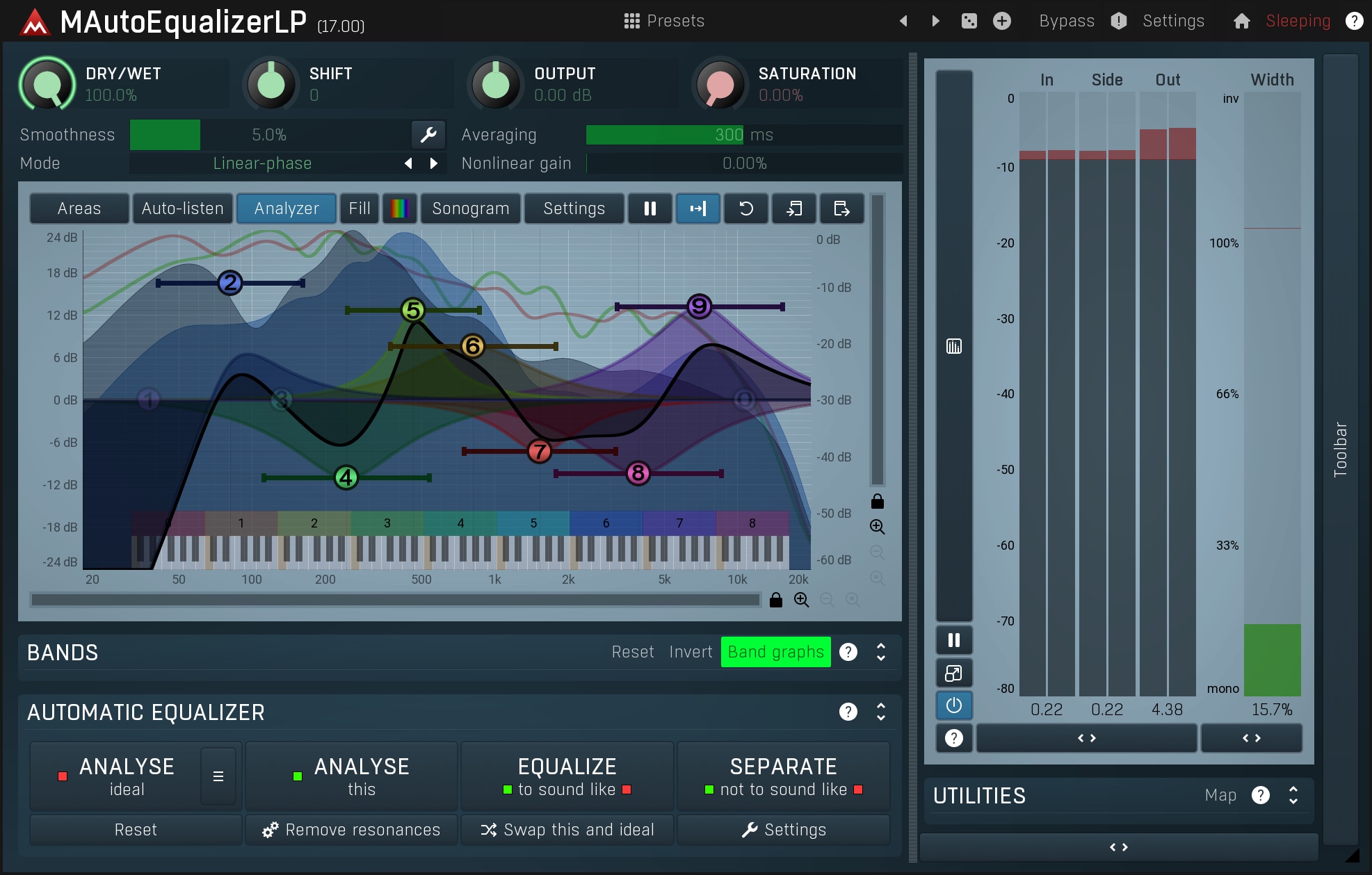
Task: Open the Settings menu in the title bar
Action: coord(1173,21)
